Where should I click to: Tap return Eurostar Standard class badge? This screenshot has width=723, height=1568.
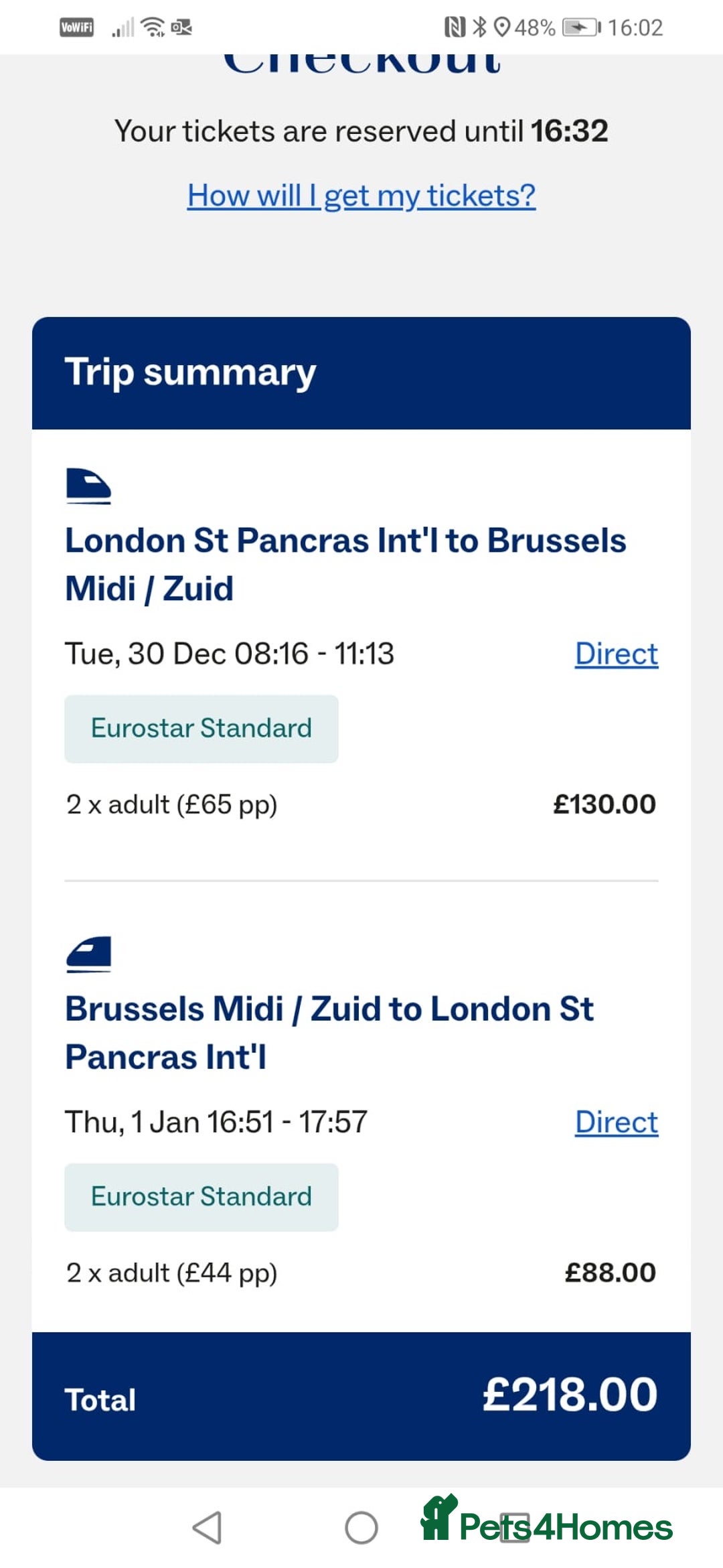pos(202,1197)
